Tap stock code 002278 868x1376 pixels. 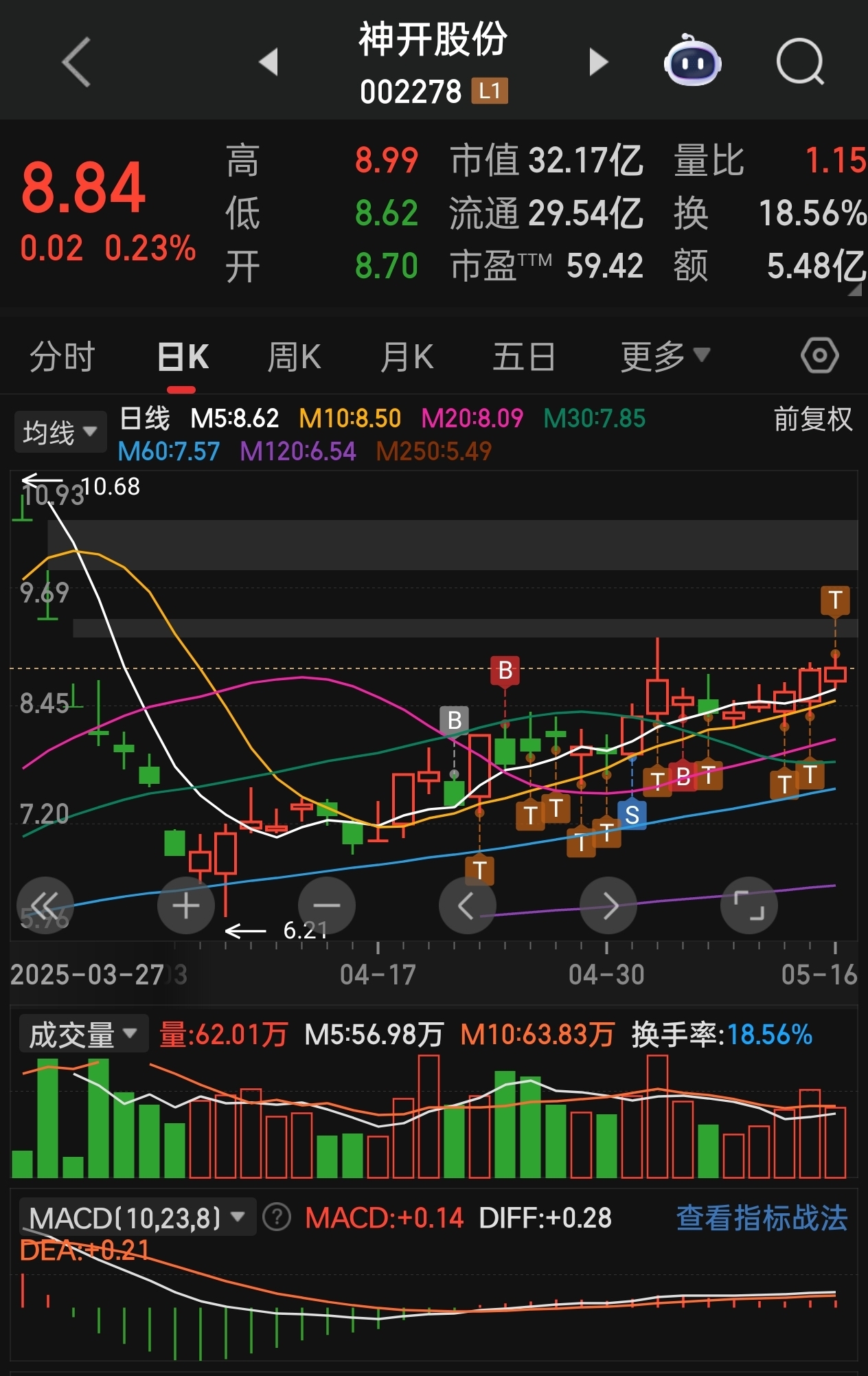pyautogui.click(x=411, y=91)
